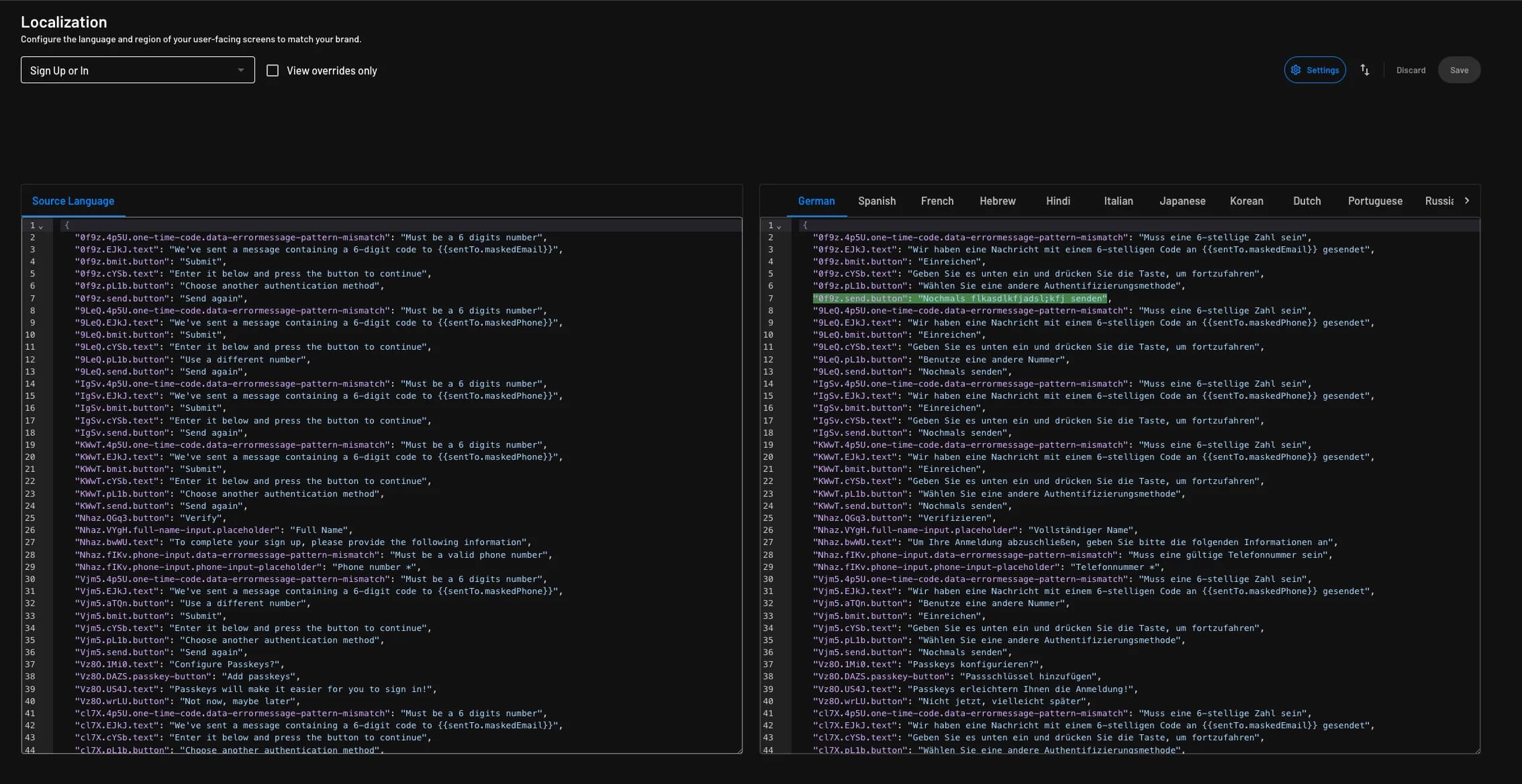The width and height of the screenshot is (1522, 784).
Task: Click the Hebrew language tab
Action: point(997,201)
